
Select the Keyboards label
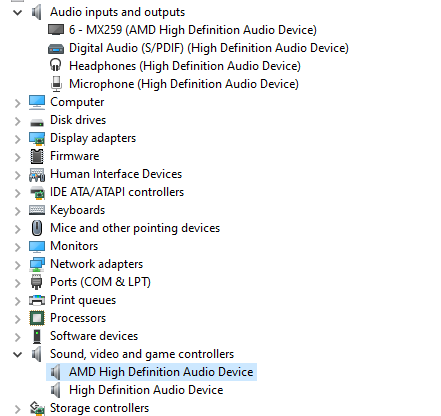[77, 210]
